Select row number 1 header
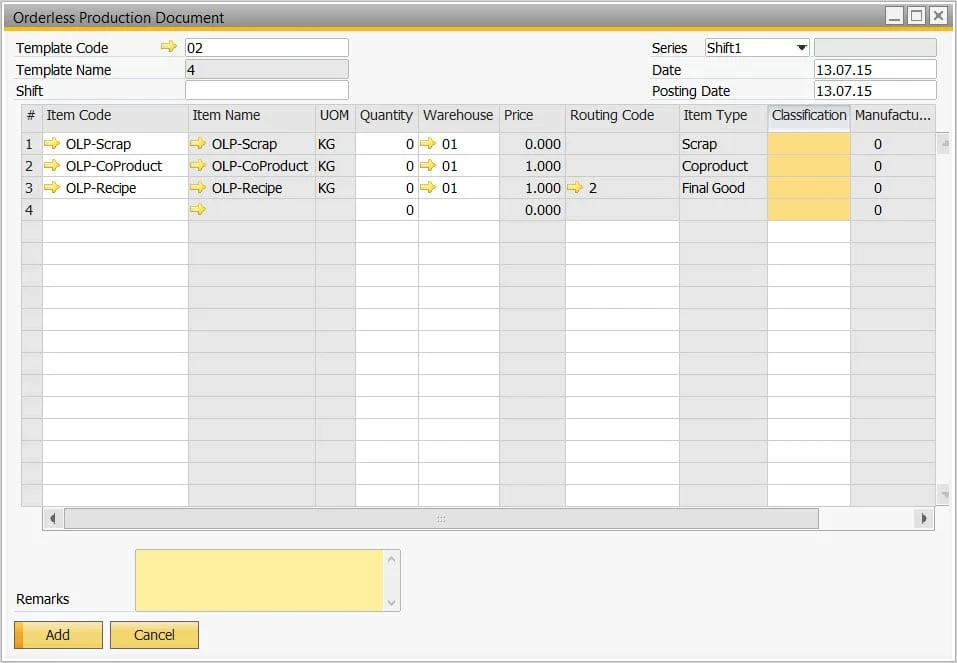 click(32, 143)
